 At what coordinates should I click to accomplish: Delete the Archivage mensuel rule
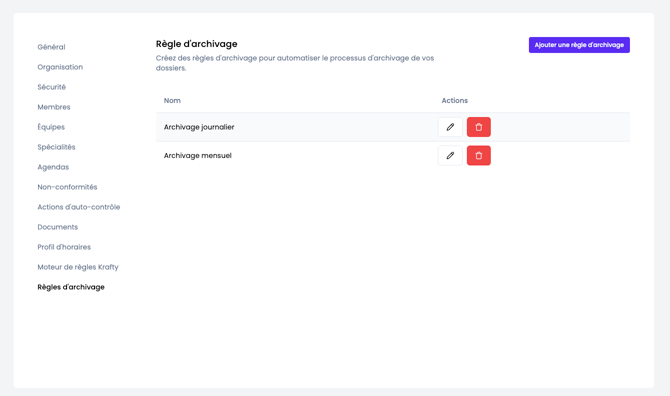click(479, 155)
